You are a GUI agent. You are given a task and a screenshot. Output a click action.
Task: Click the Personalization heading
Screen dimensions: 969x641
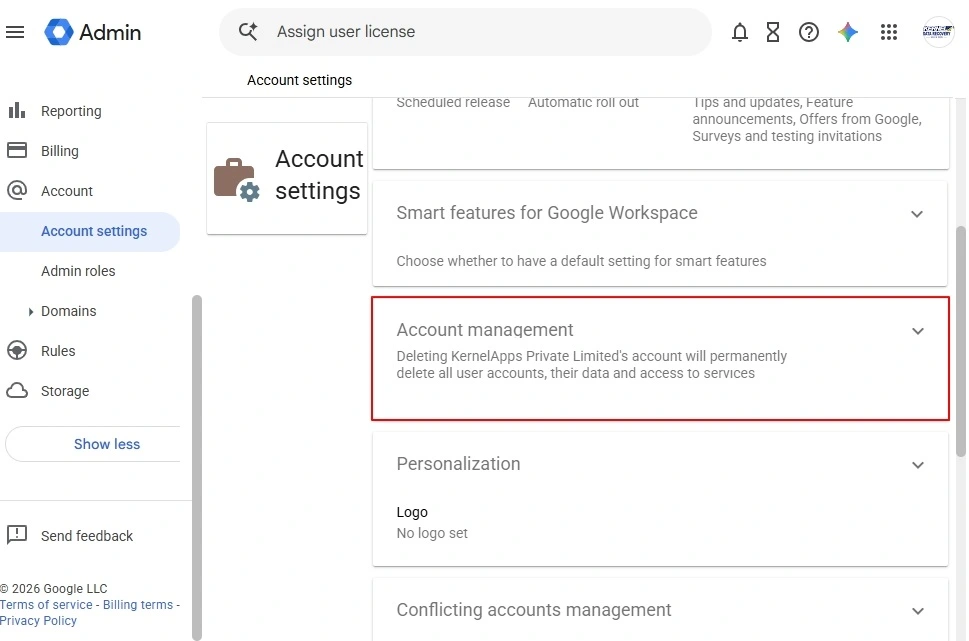click(458, 464)
